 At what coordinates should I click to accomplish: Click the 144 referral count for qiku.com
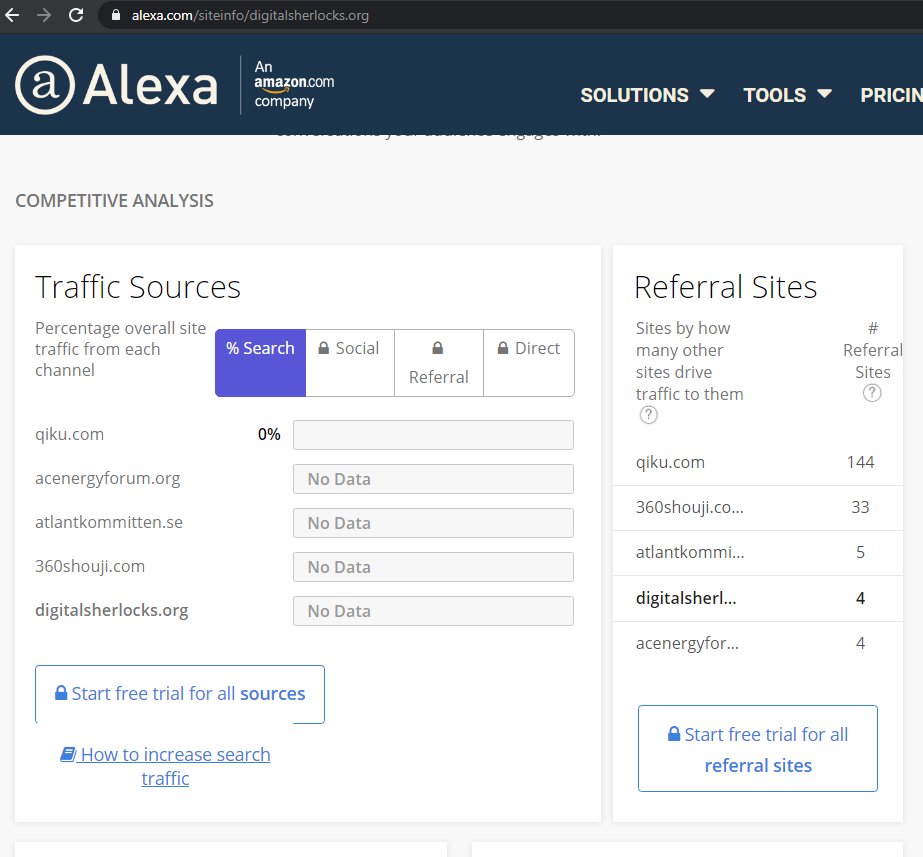pos(860,462)
